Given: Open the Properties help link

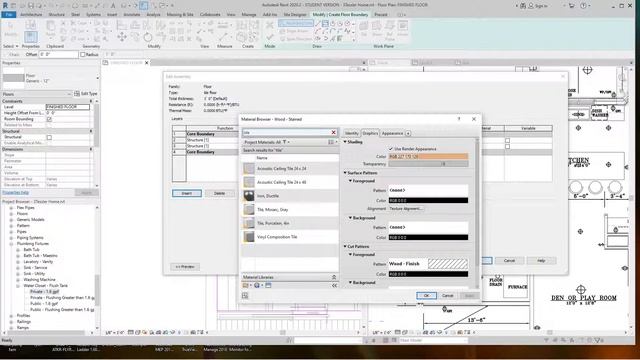Looking at the screenshot, I should [16, 192].
